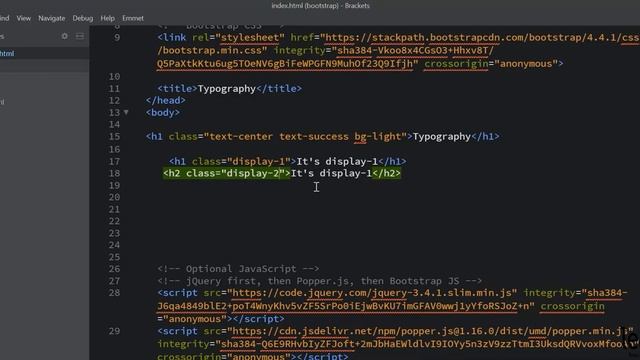Click line number 28 in the gutter

(114, 293)
